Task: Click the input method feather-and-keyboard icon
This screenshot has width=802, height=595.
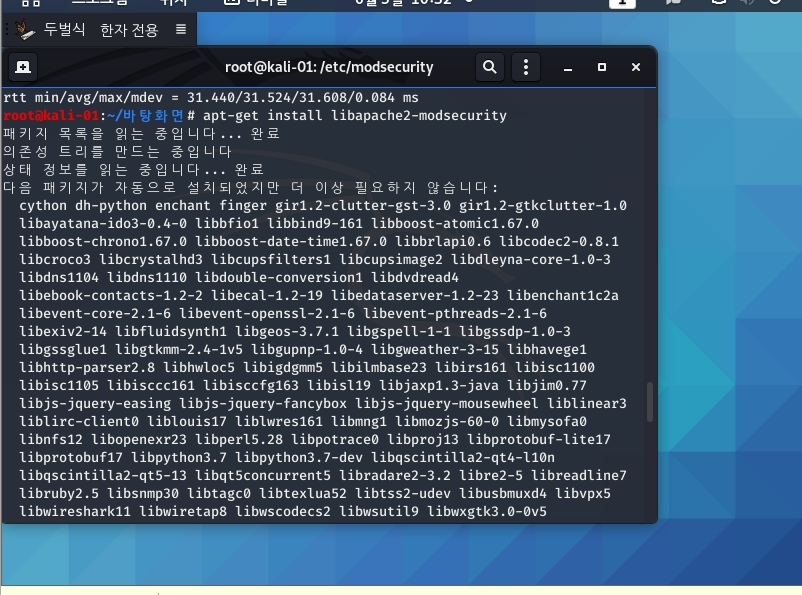Action: pos(25,30)
